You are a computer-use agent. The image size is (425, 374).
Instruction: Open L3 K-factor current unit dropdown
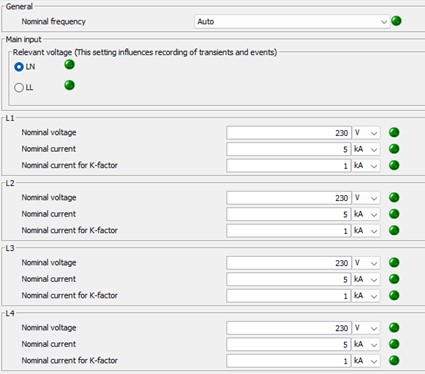366,295
